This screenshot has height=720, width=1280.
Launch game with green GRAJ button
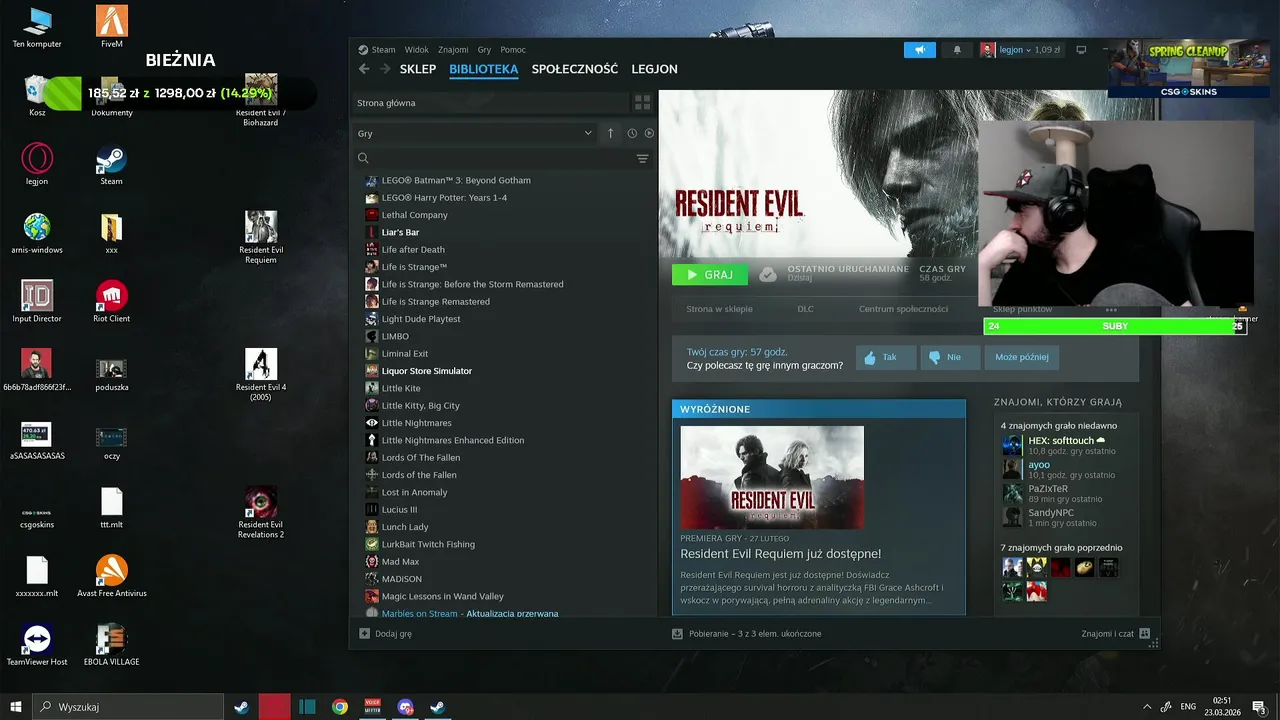click(x=710, y=274)
